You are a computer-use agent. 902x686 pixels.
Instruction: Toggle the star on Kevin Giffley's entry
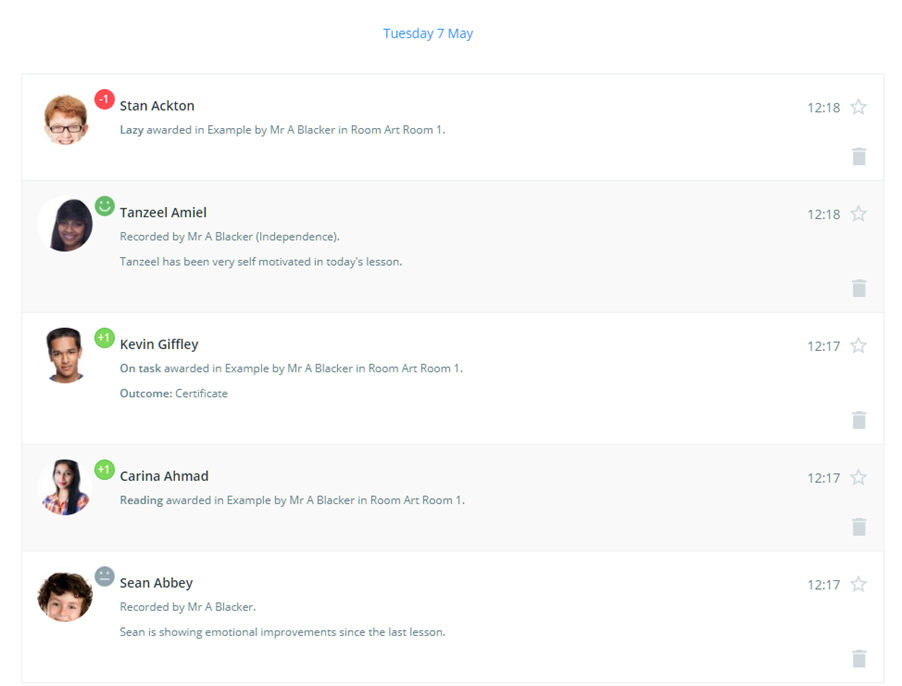(859, 345)
